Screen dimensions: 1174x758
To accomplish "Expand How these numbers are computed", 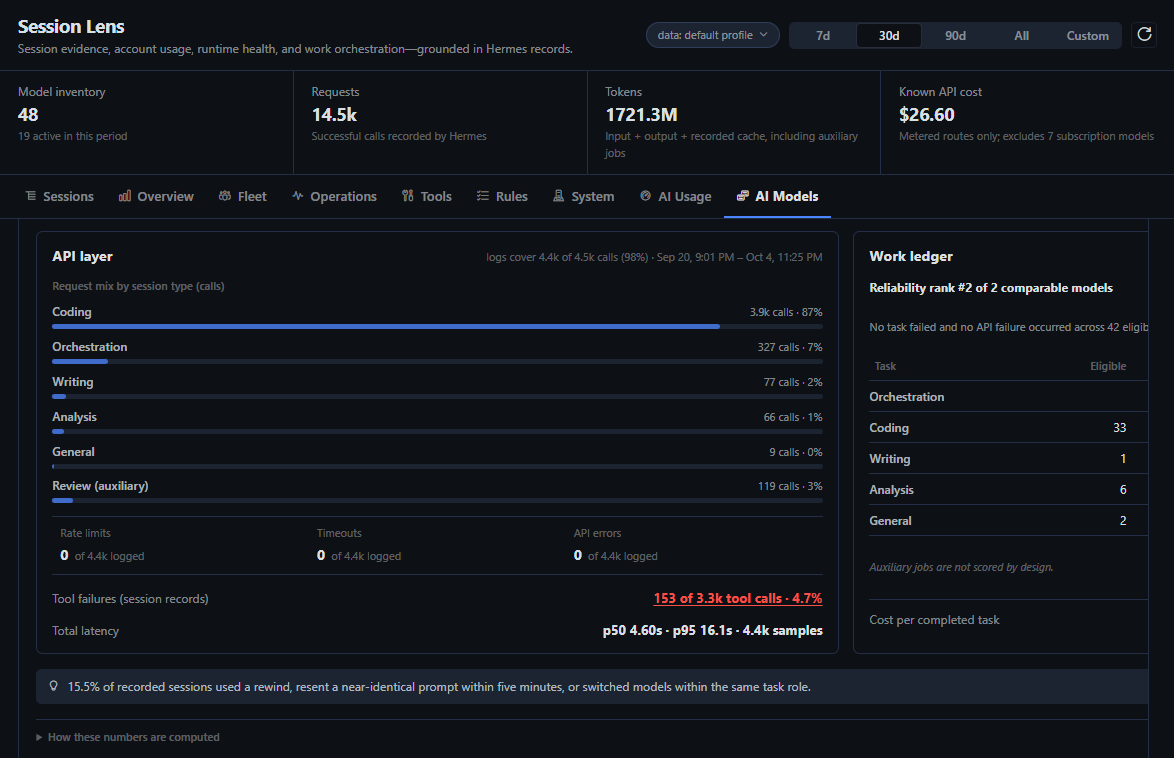I will point(128,737).
